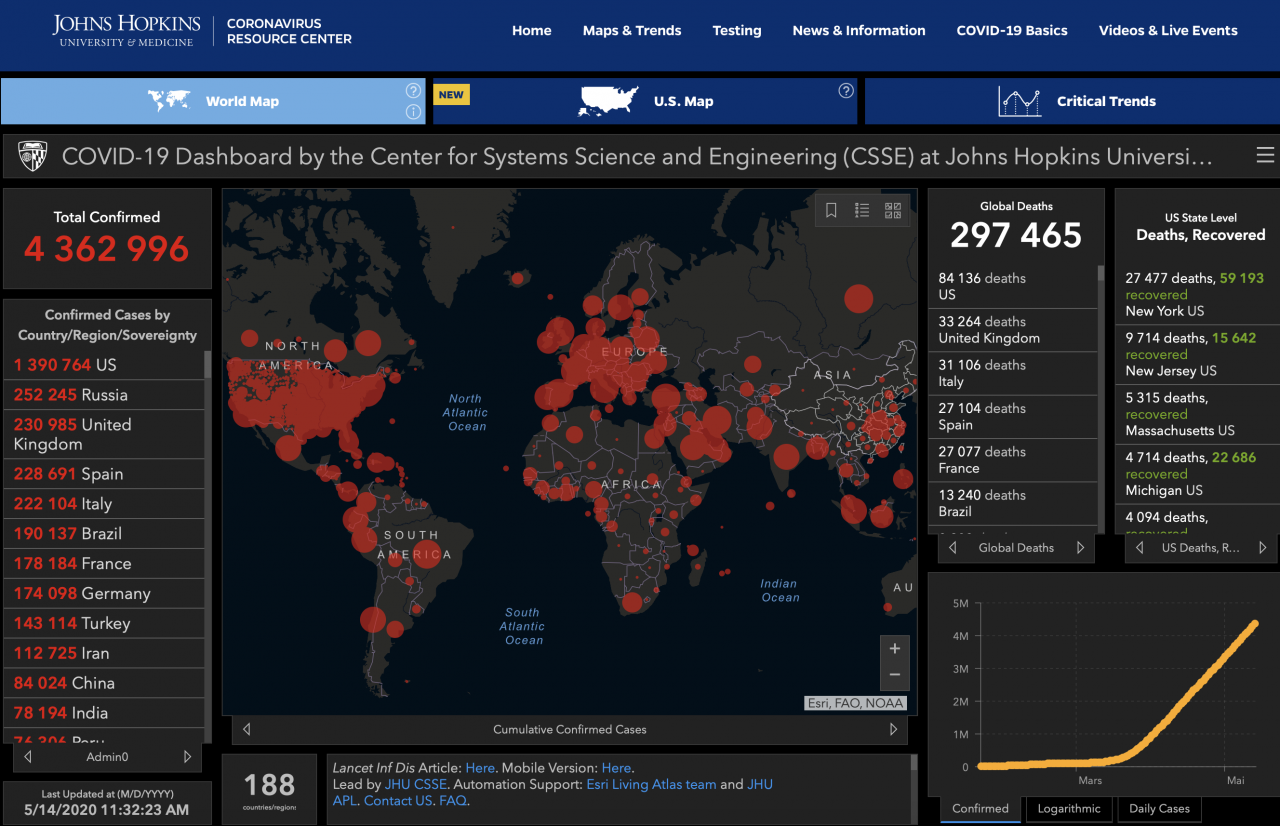The width and height of the screenshot is (1280, 826).
Task: Click the question mark help icon on World Map tab
Action: (x=413, y=90)
